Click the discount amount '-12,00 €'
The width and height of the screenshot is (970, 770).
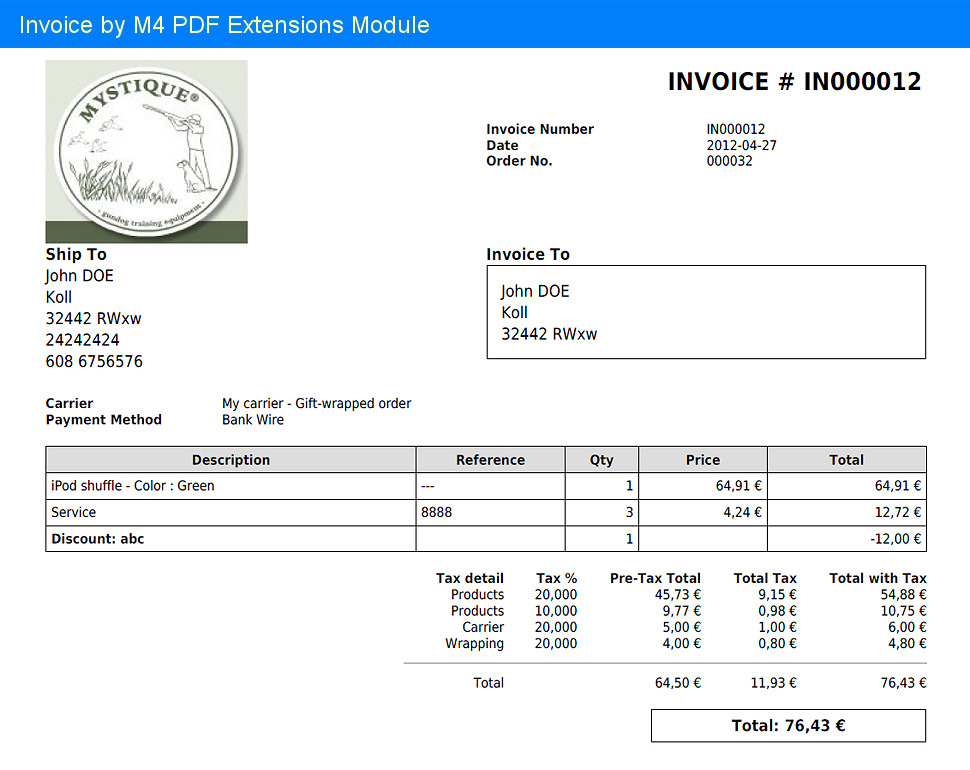895,539
